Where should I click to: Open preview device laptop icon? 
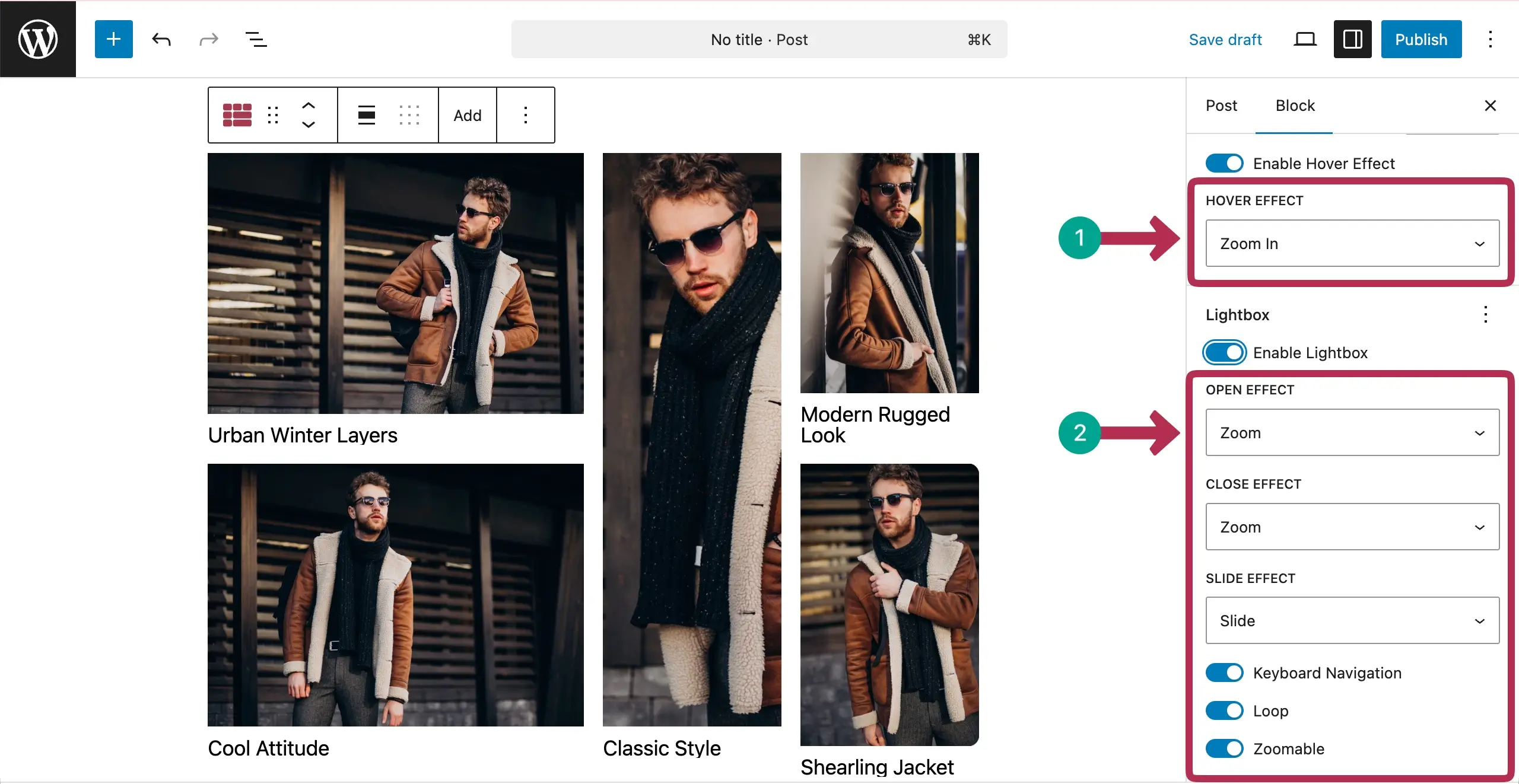click(1305, 40)
